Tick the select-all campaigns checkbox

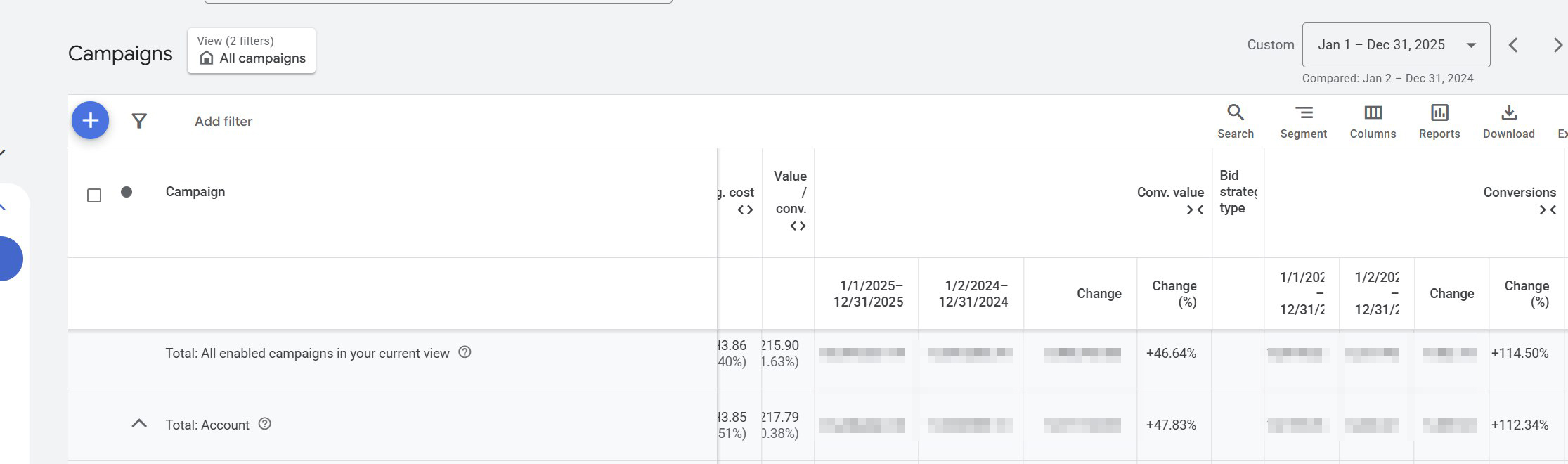tap(94, 195)
